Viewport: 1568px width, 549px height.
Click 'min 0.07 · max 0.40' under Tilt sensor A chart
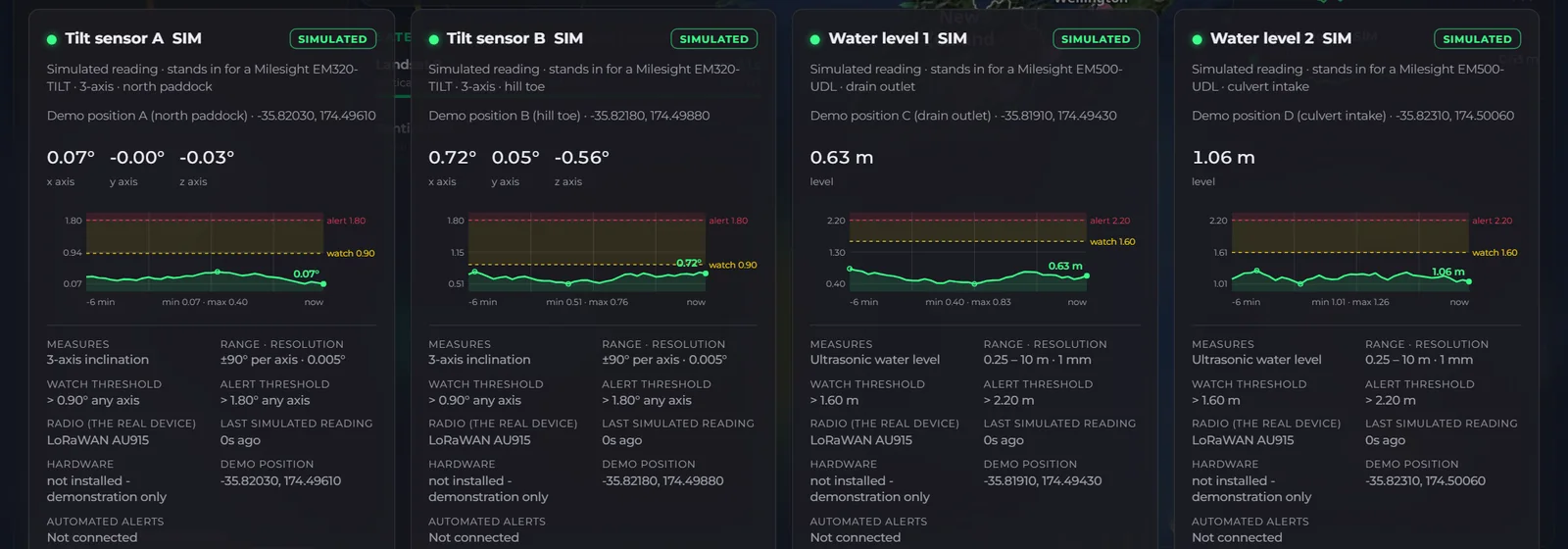205,302
